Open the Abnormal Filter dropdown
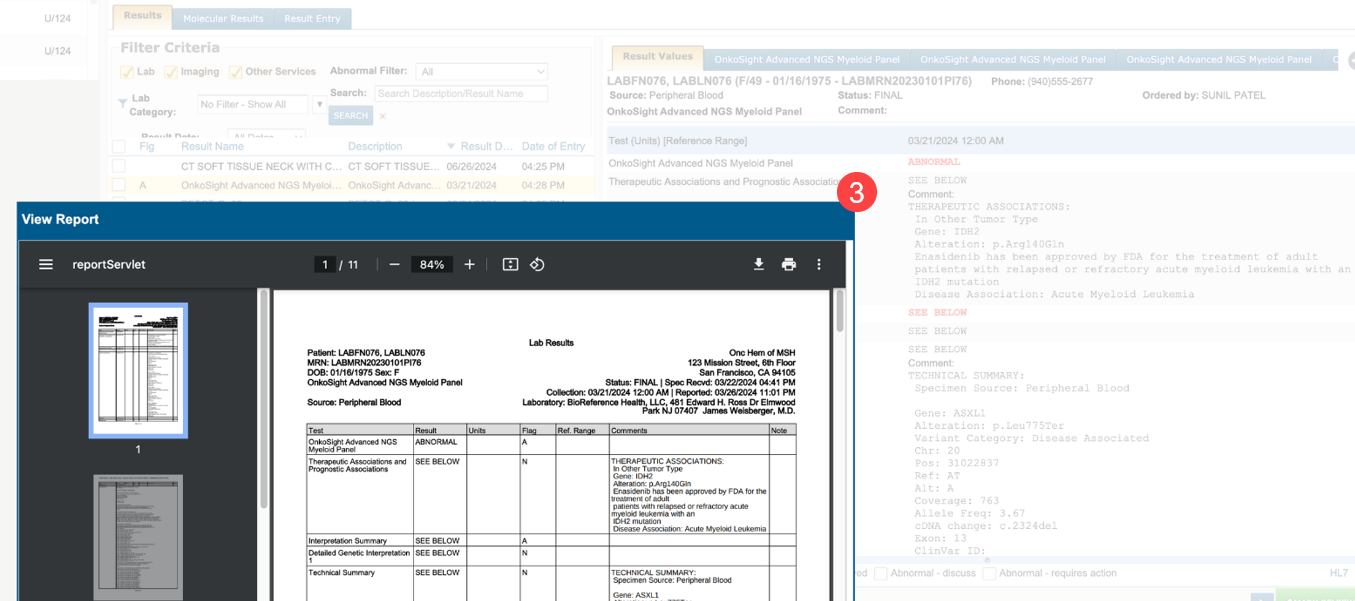 [483, 72]
